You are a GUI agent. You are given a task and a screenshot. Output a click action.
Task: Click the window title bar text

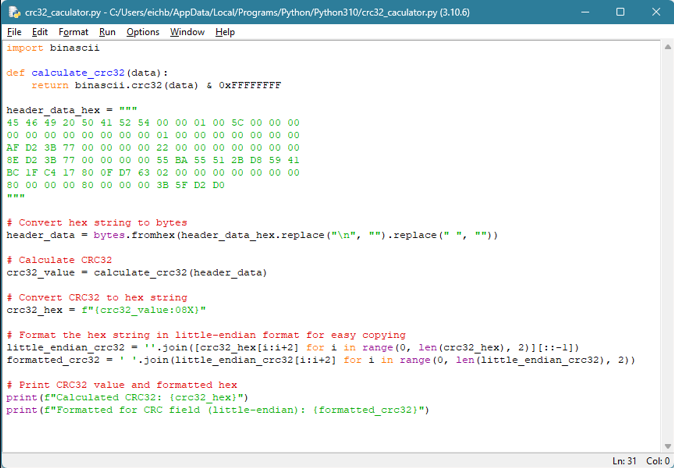pos(247,12)
